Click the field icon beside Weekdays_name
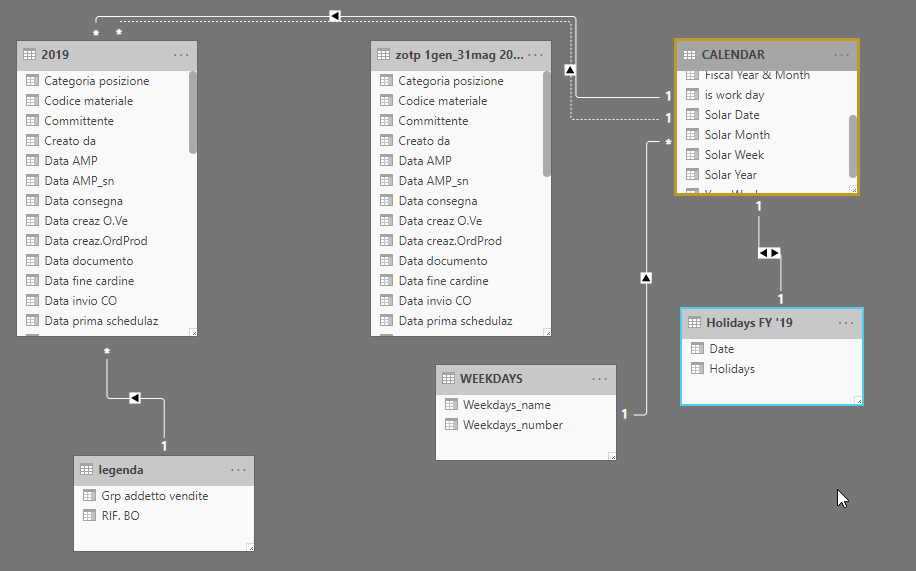Screen dimensions: 916x571 click(451, 404)
